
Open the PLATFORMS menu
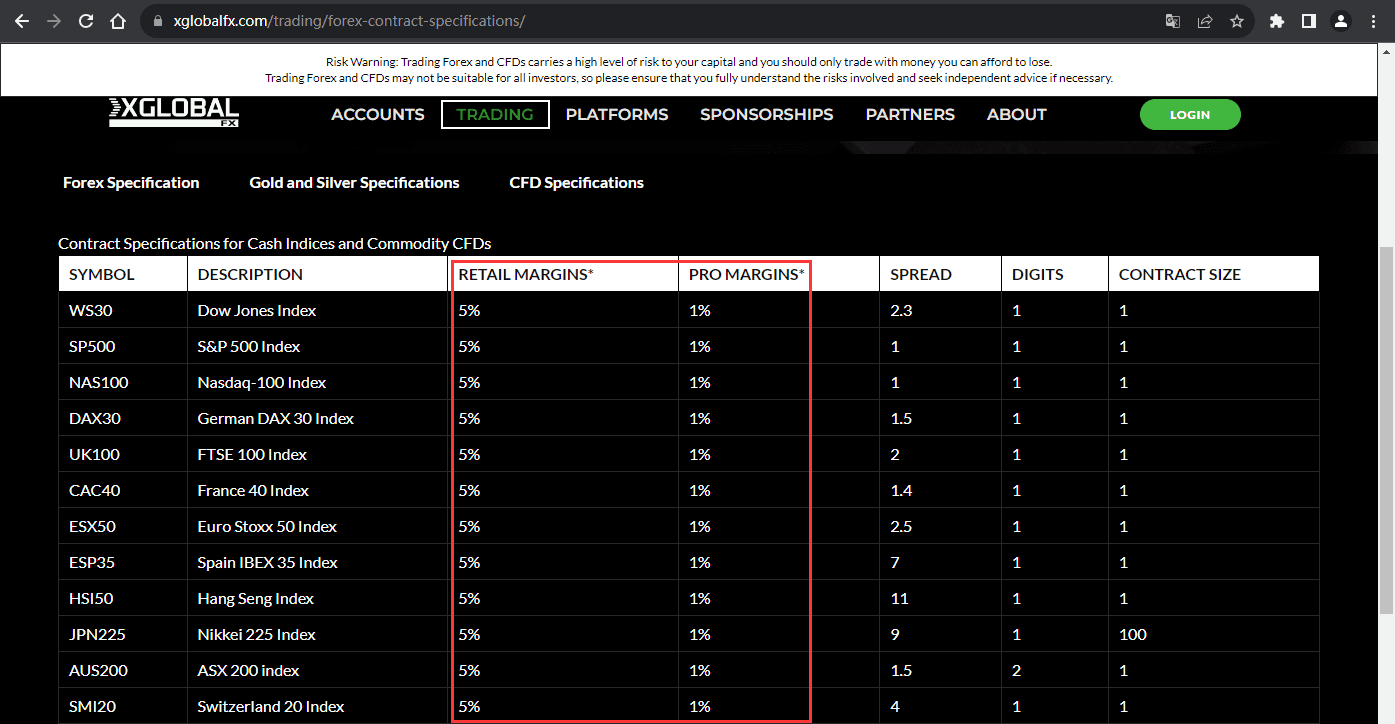coord(617,115)
